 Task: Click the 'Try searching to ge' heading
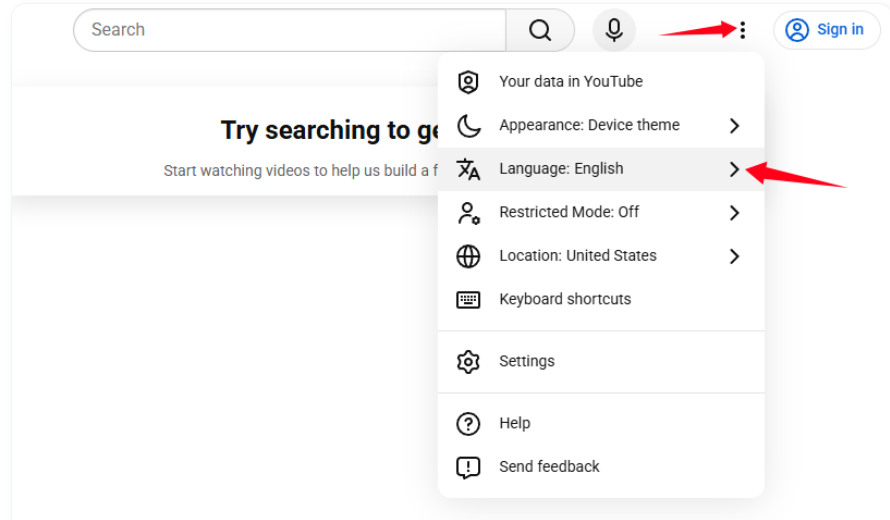(x=329, y=131)
